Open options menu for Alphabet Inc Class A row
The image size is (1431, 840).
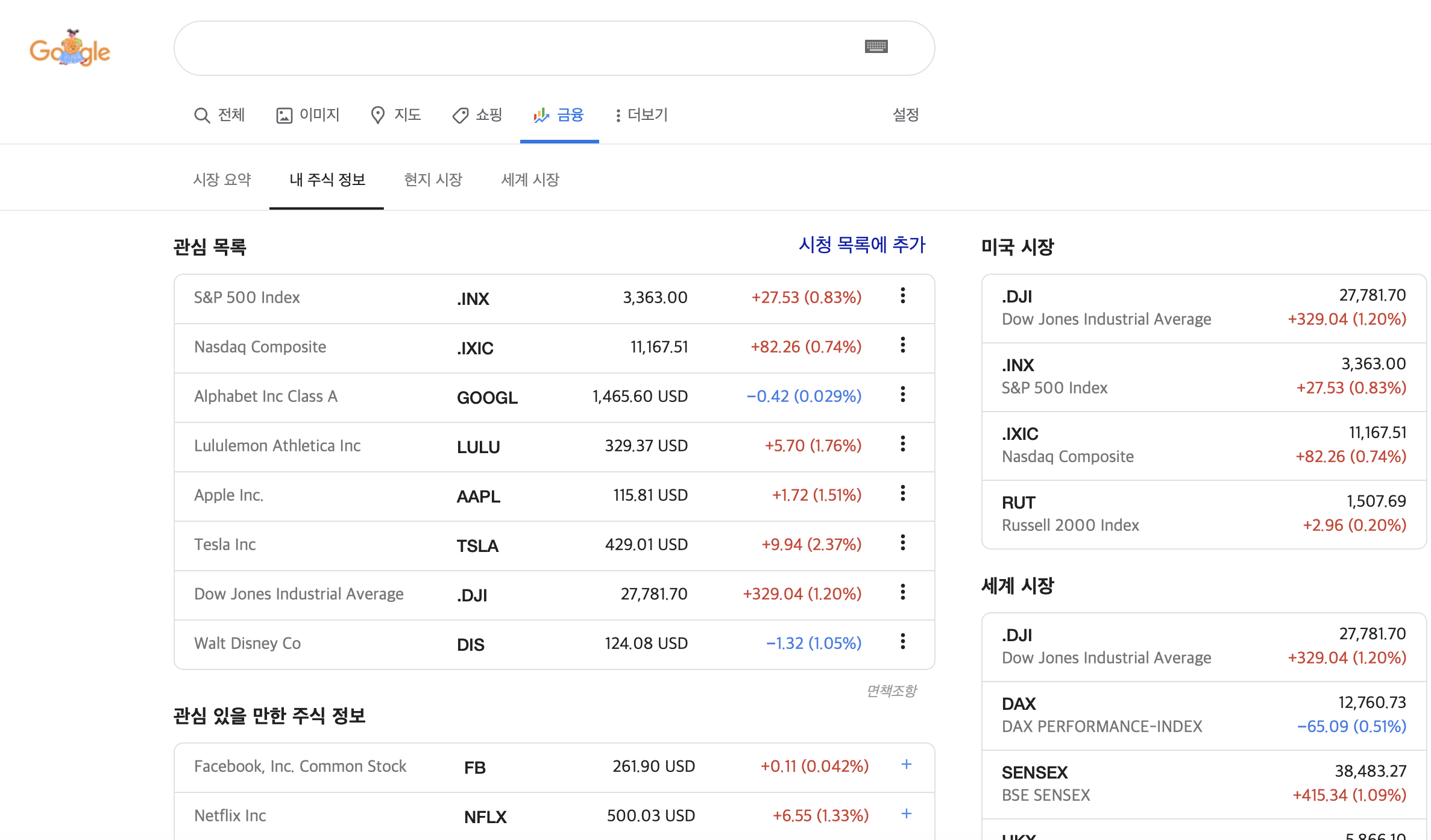click(x=902, y=394)
